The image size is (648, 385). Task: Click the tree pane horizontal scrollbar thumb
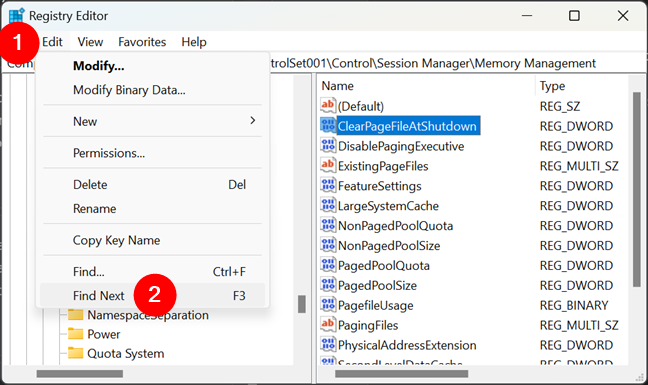[80, 374]
